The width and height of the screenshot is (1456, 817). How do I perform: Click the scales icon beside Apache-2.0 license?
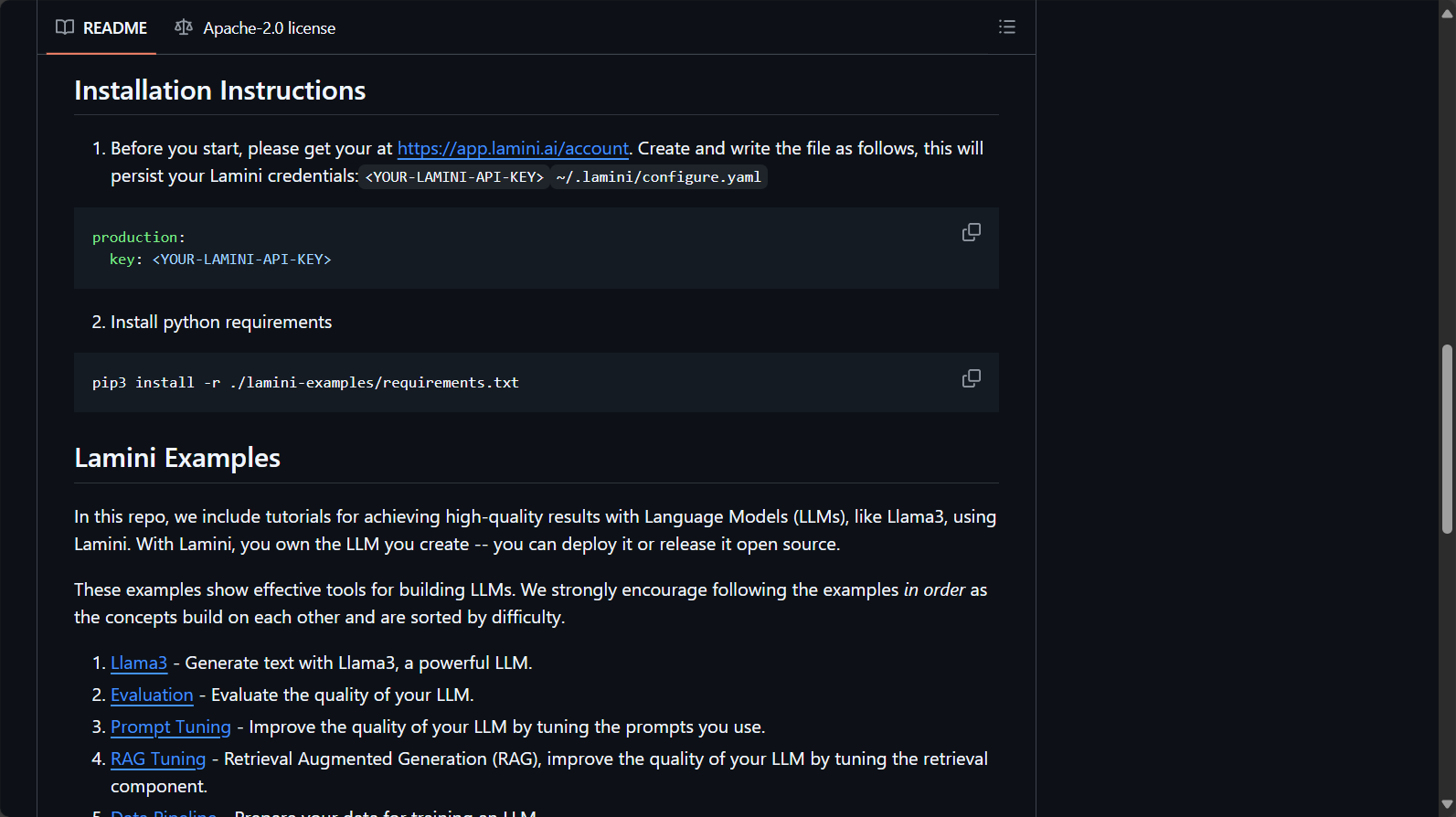click(x=184, y=27)
